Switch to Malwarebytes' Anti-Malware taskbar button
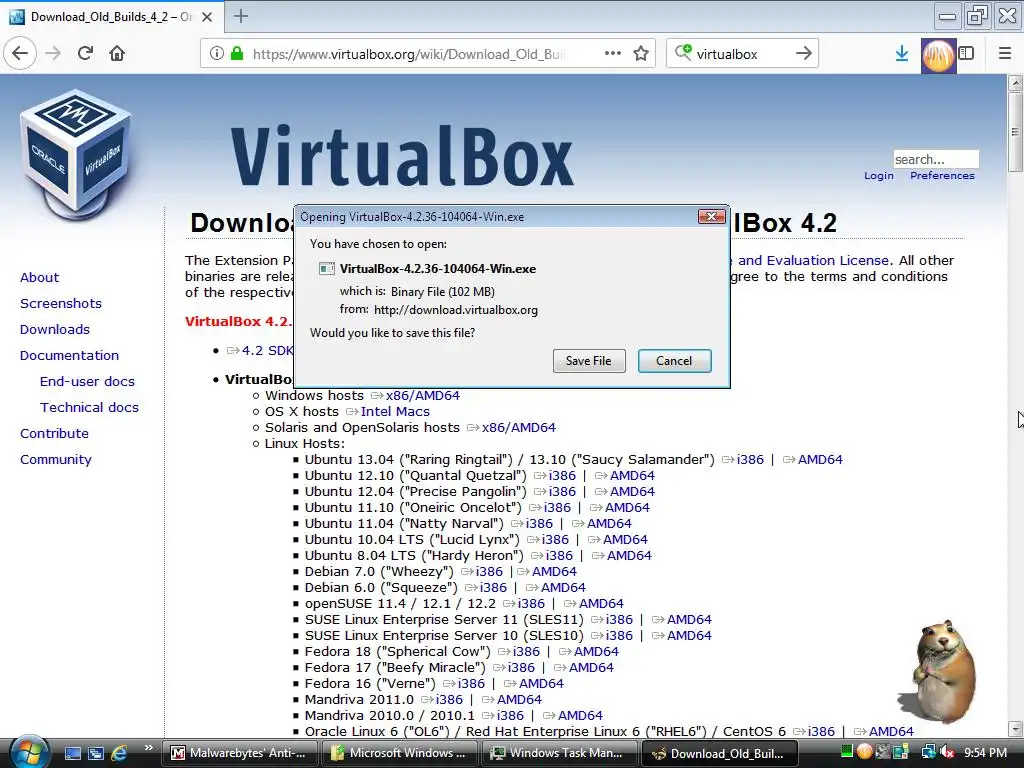1024x768 pixels. [x=239, y=753]
